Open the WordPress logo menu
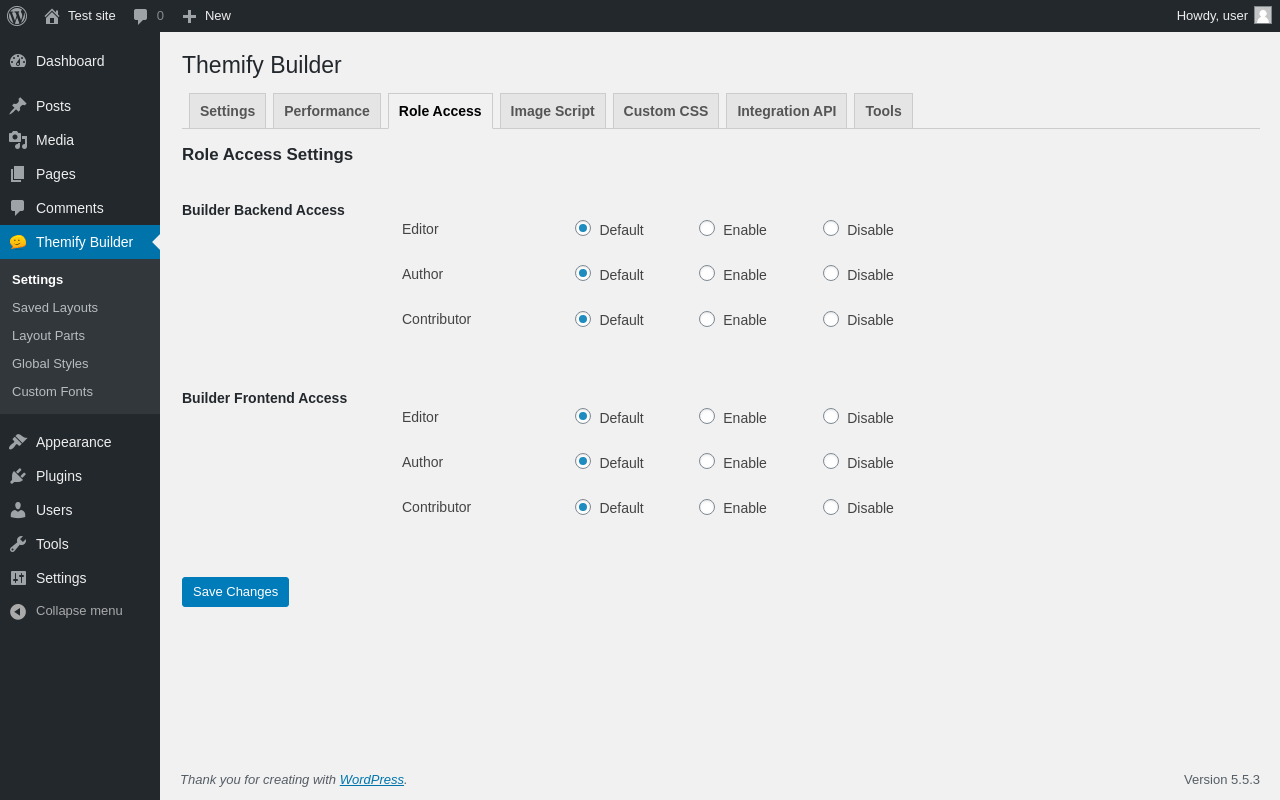Image resolution: width=1280 pixels, height=800 pixels. pos(17,16)
